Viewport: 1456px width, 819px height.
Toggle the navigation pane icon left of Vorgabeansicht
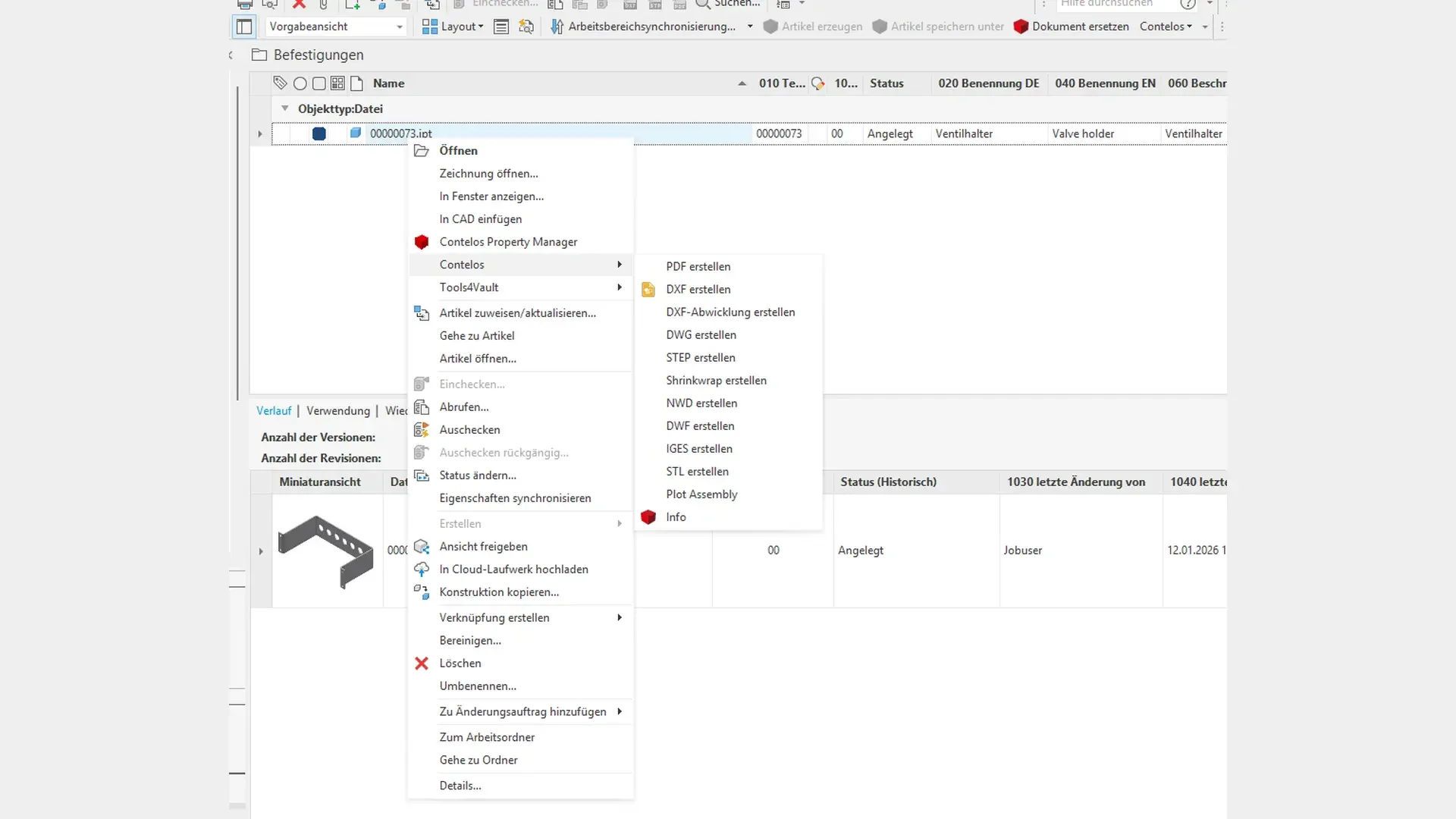coord(244,27)
